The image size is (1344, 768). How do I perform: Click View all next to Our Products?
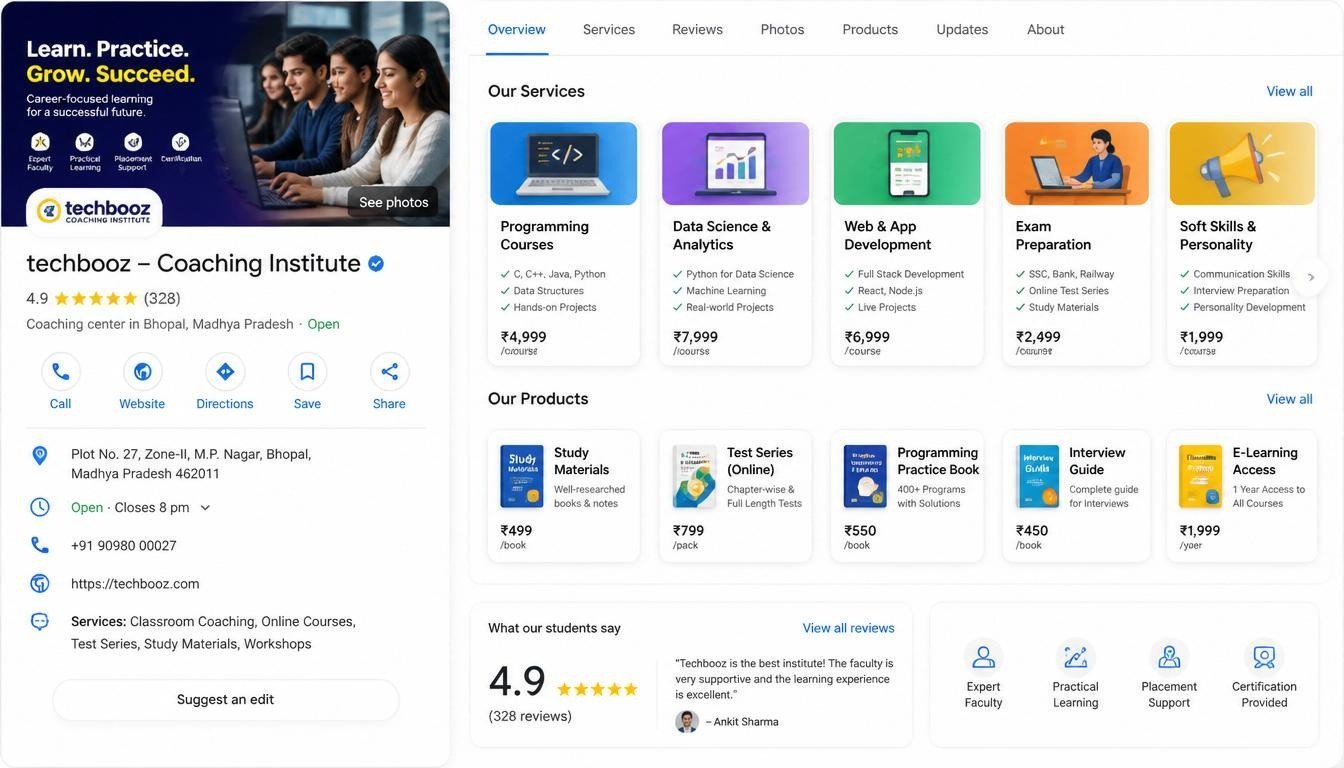[1289, 399]
